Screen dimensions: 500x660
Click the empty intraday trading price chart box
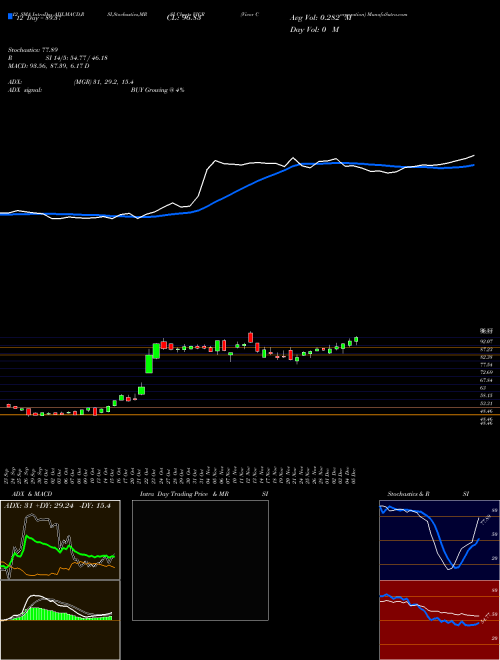(x=200, y=560)
